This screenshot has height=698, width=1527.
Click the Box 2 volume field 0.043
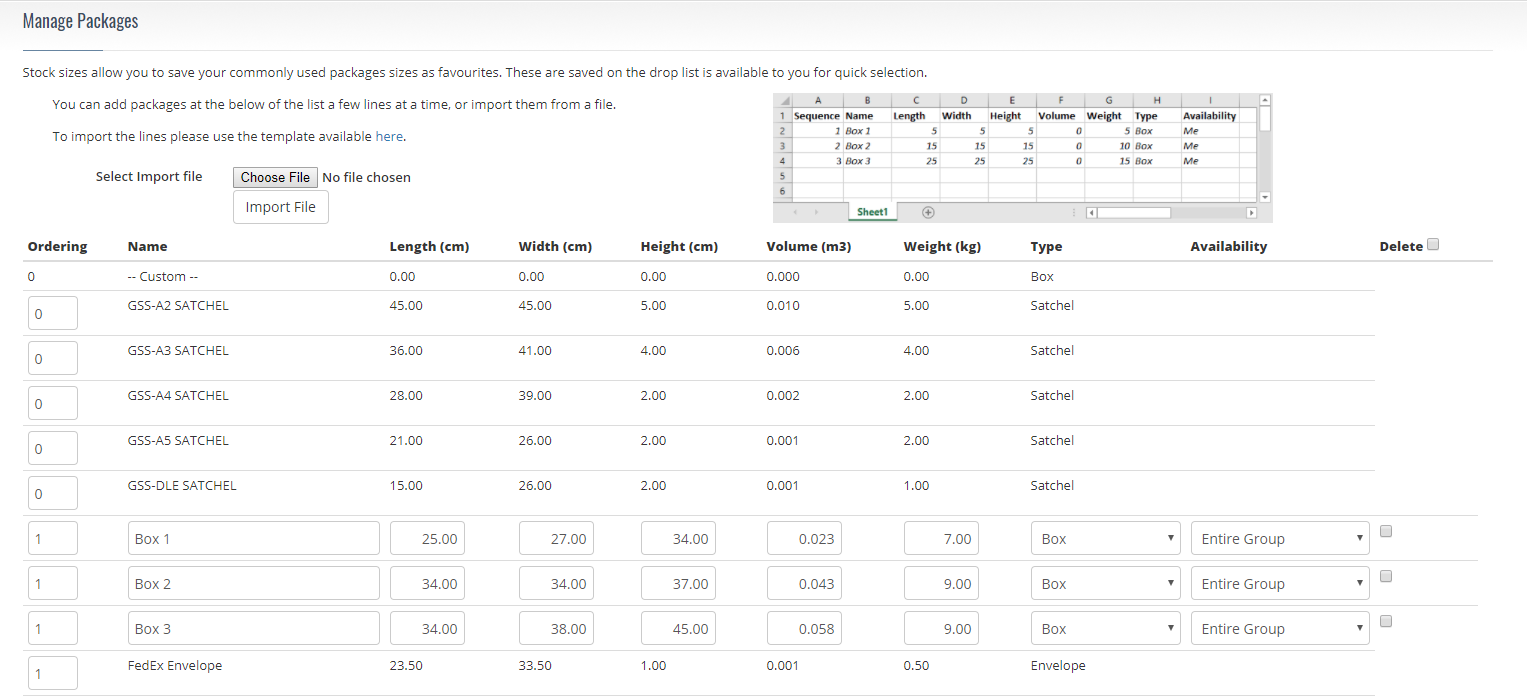[x=804, y=583]
